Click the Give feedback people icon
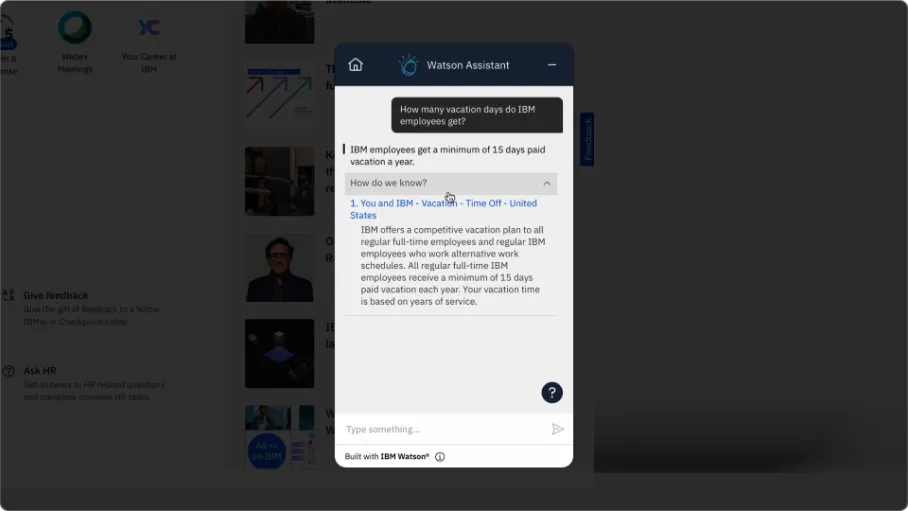This screenshot has width=908, height=511. click(x=9, y=295)
